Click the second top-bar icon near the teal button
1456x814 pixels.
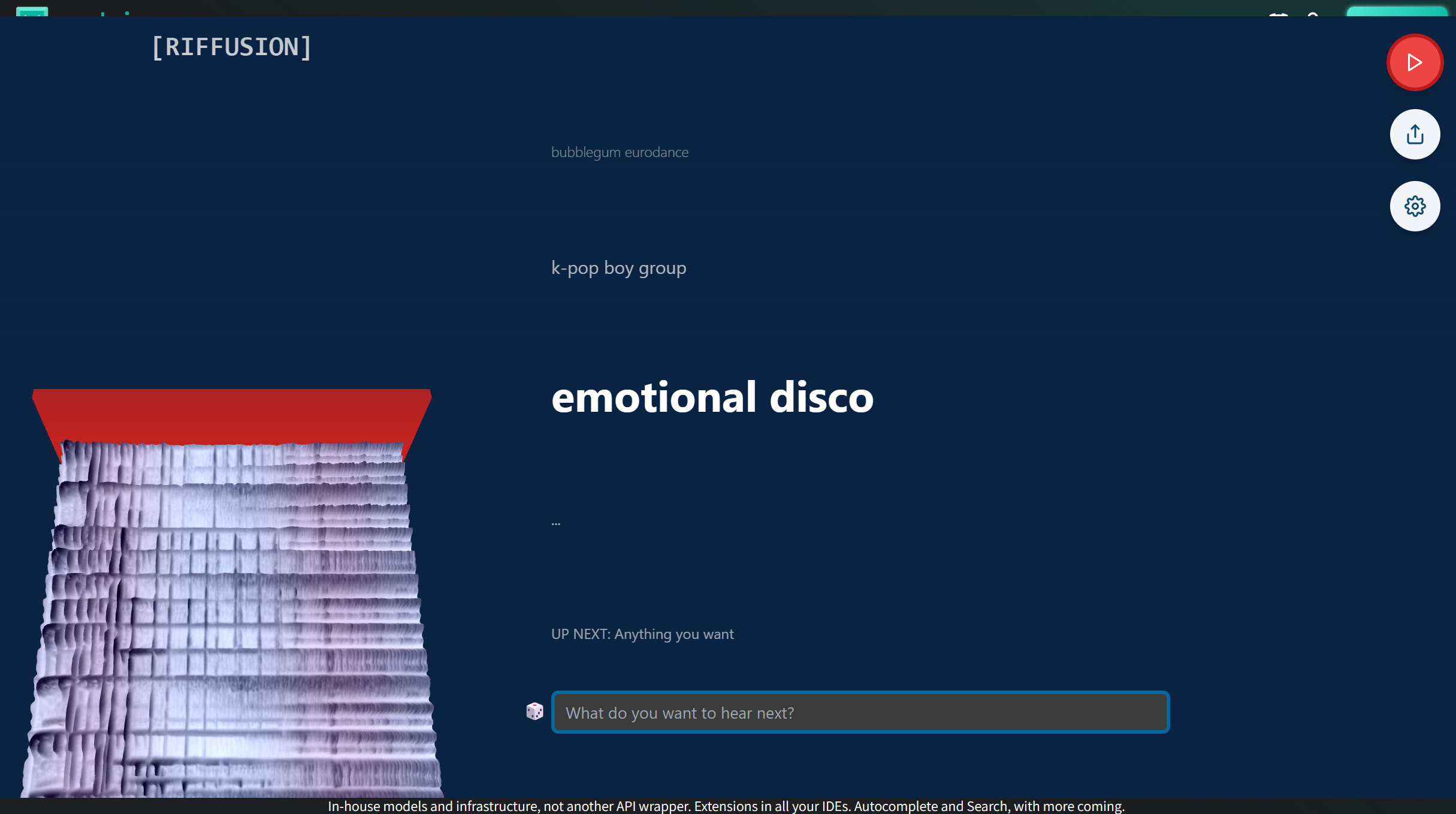pyautogui.click(x=1313, y=14)
